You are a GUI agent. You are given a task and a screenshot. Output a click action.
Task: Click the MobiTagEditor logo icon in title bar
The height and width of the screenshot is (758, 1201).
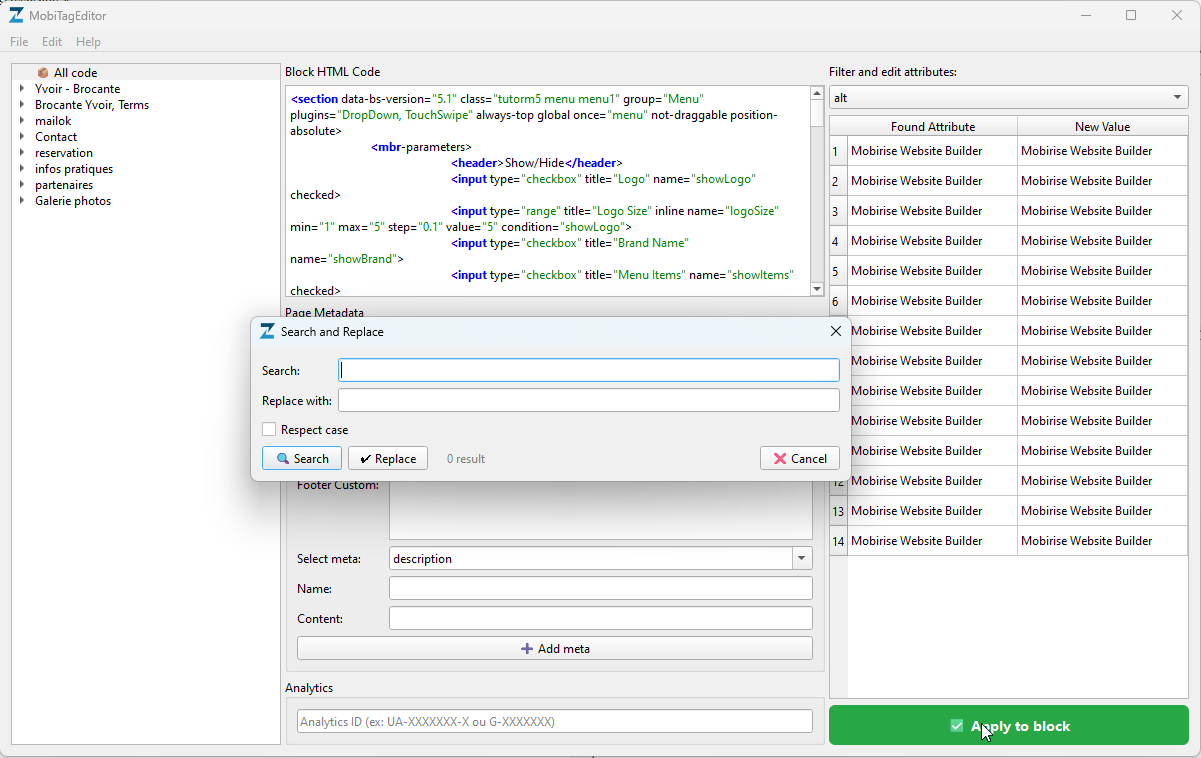(x=16, y=15)
